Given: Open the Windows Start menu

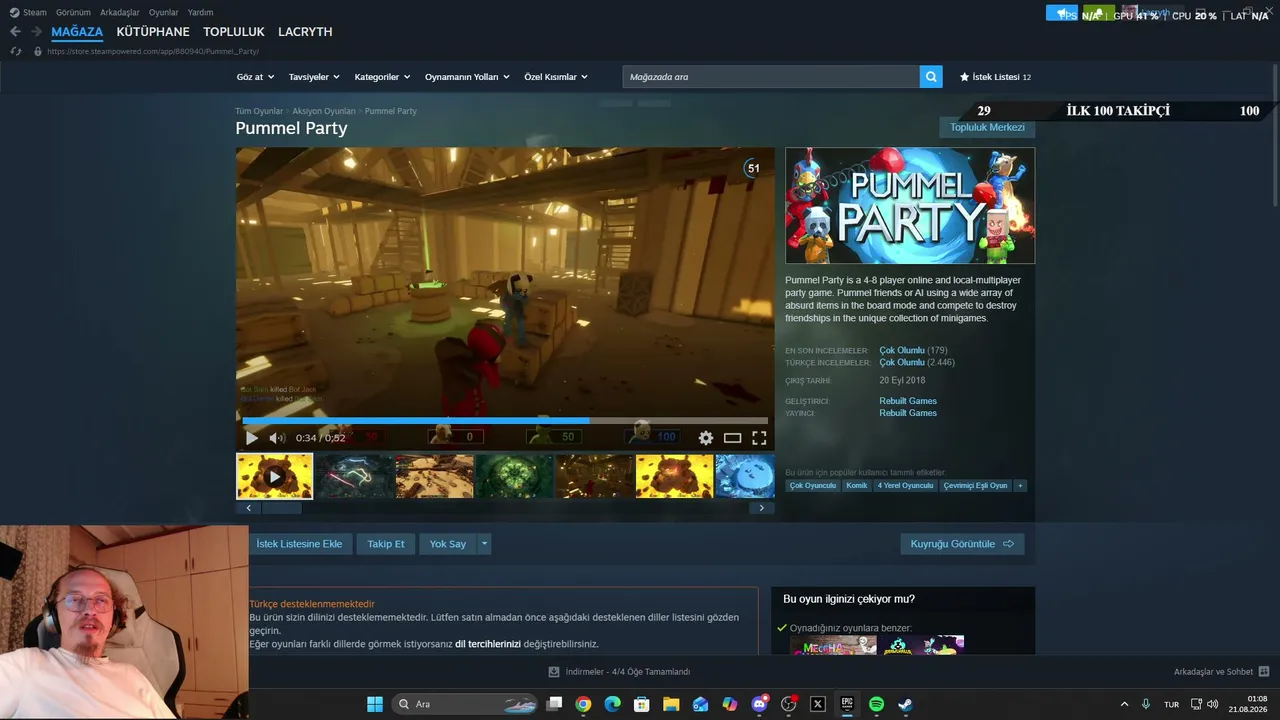Looking at the screenshot, I should click(375, 704).
